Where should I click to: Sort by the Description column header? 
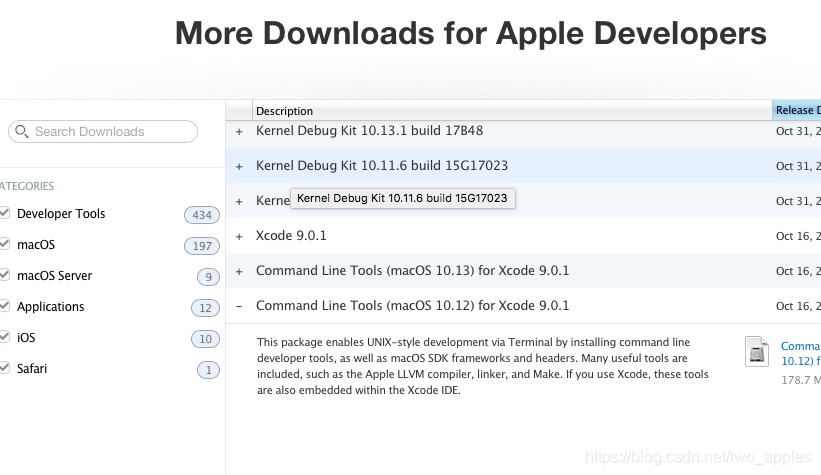[x=512, y=111]
